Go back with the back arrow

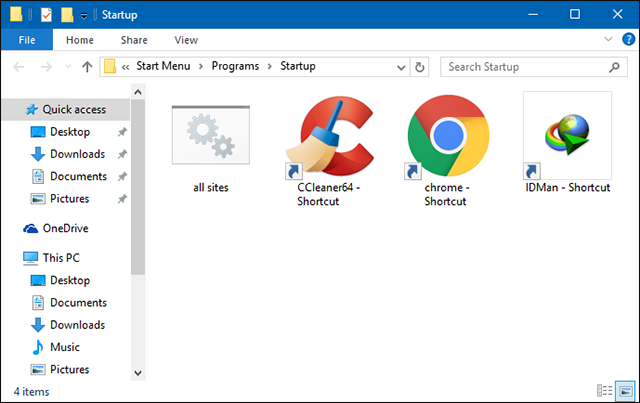tap(19, 67)
